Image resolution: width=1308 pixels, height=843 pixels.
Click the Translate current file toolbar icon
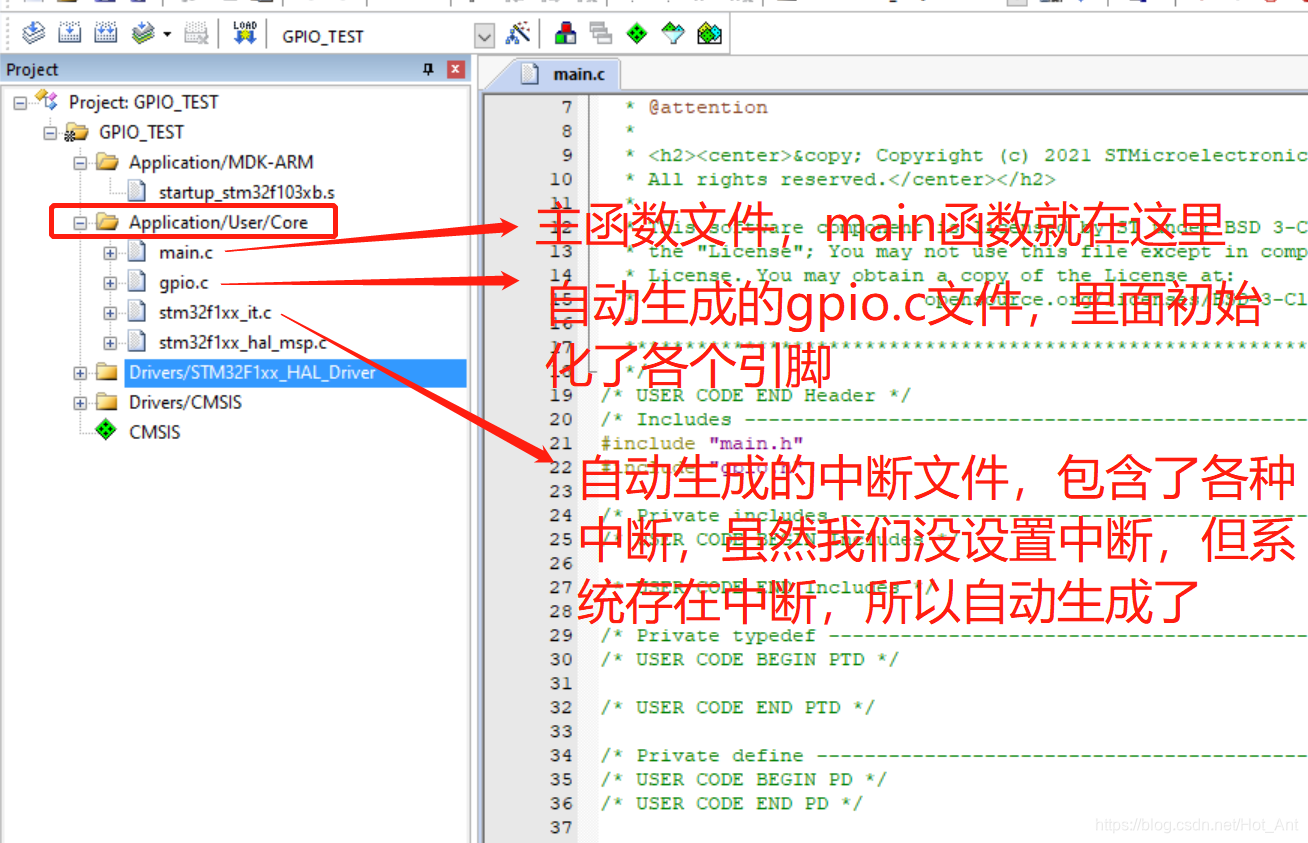point(33,34)
